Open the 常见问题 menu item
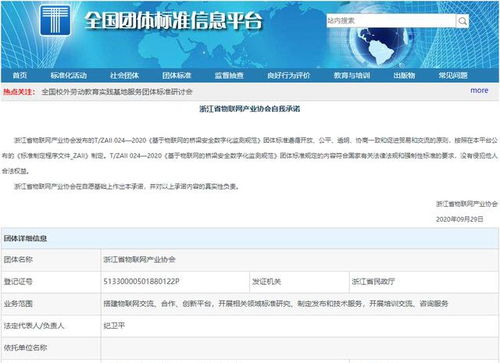 pyautogui.click(x=453, y=75)
